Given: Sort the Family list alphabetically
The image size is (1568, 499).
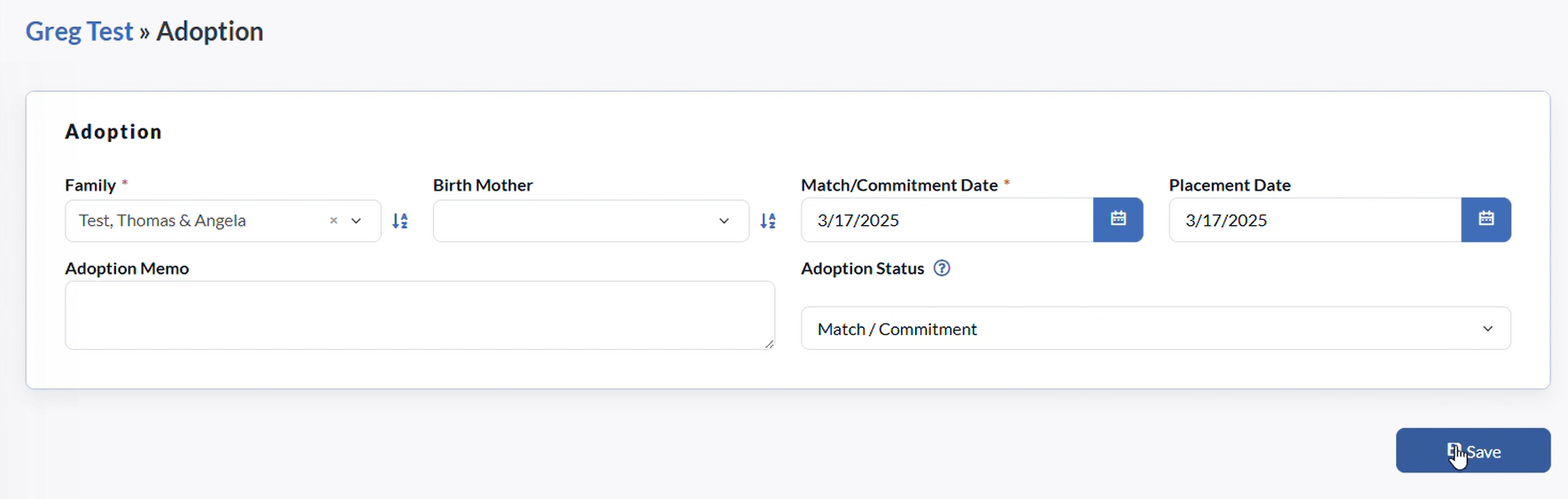Looking at the screenshot, I should click(400, 221).
